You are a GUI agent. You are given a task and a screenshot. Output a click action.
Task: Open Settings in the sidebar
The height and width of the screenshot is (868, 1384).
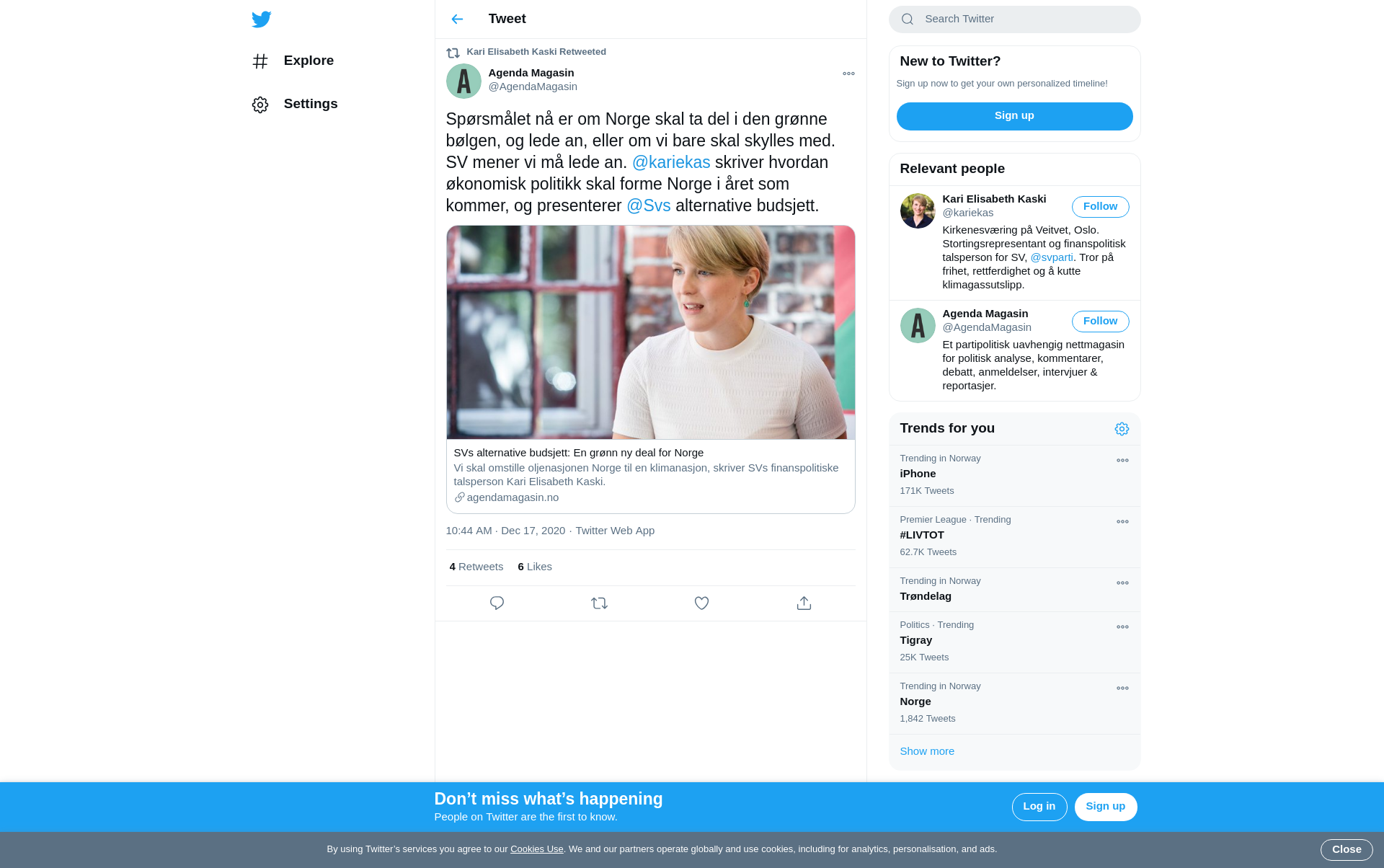(x=310, y=105)
